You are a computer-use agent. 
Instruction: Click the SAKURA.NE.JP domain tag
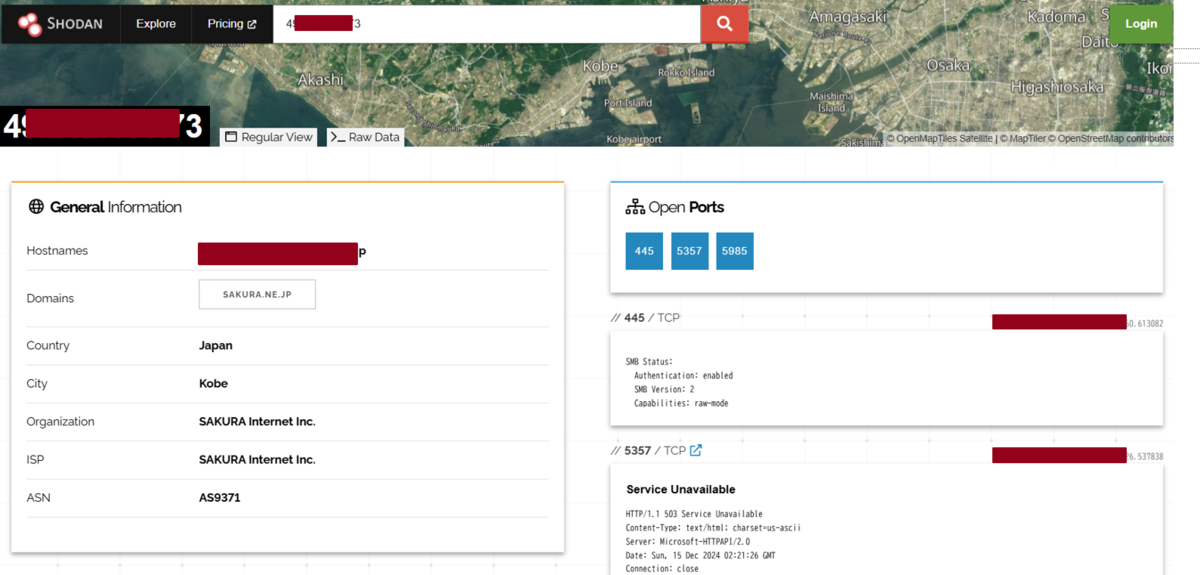[257, 294]
